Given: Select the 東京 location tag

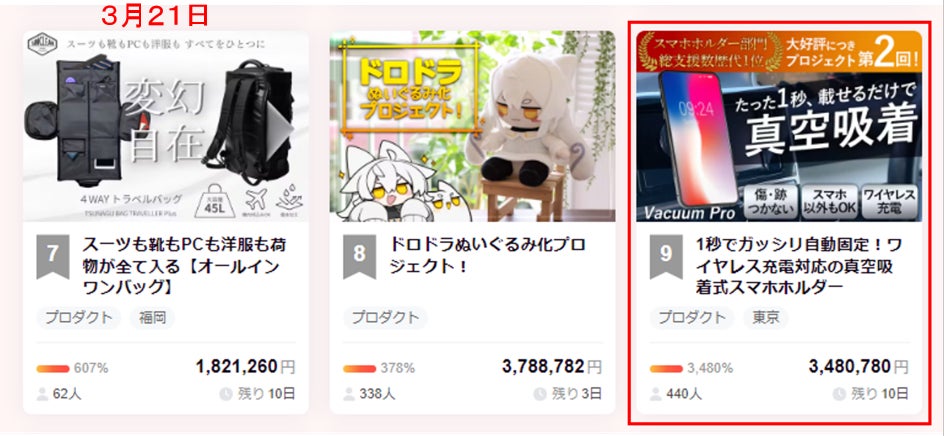Looking at the screenshot, I should click(x=766, y=318).
